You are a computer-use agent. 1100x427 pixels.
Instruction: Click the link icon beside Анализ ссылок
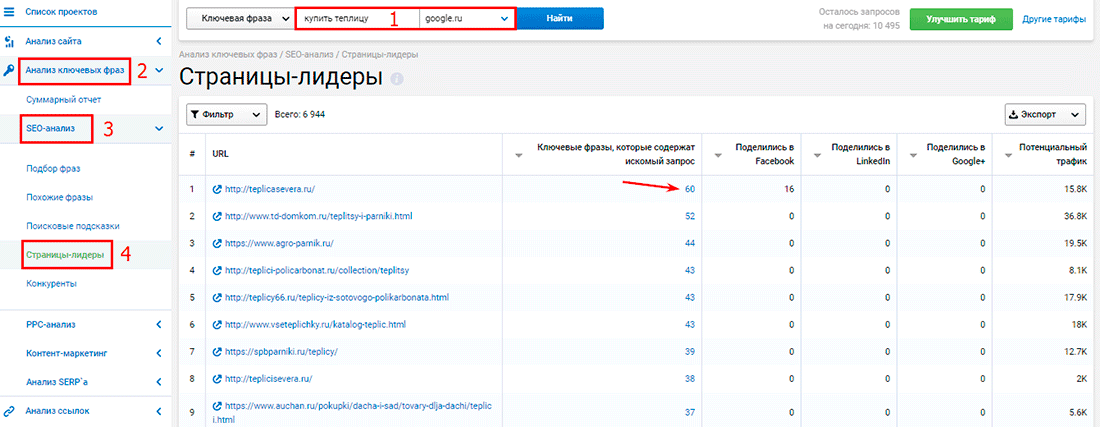[x=9, y=410]
